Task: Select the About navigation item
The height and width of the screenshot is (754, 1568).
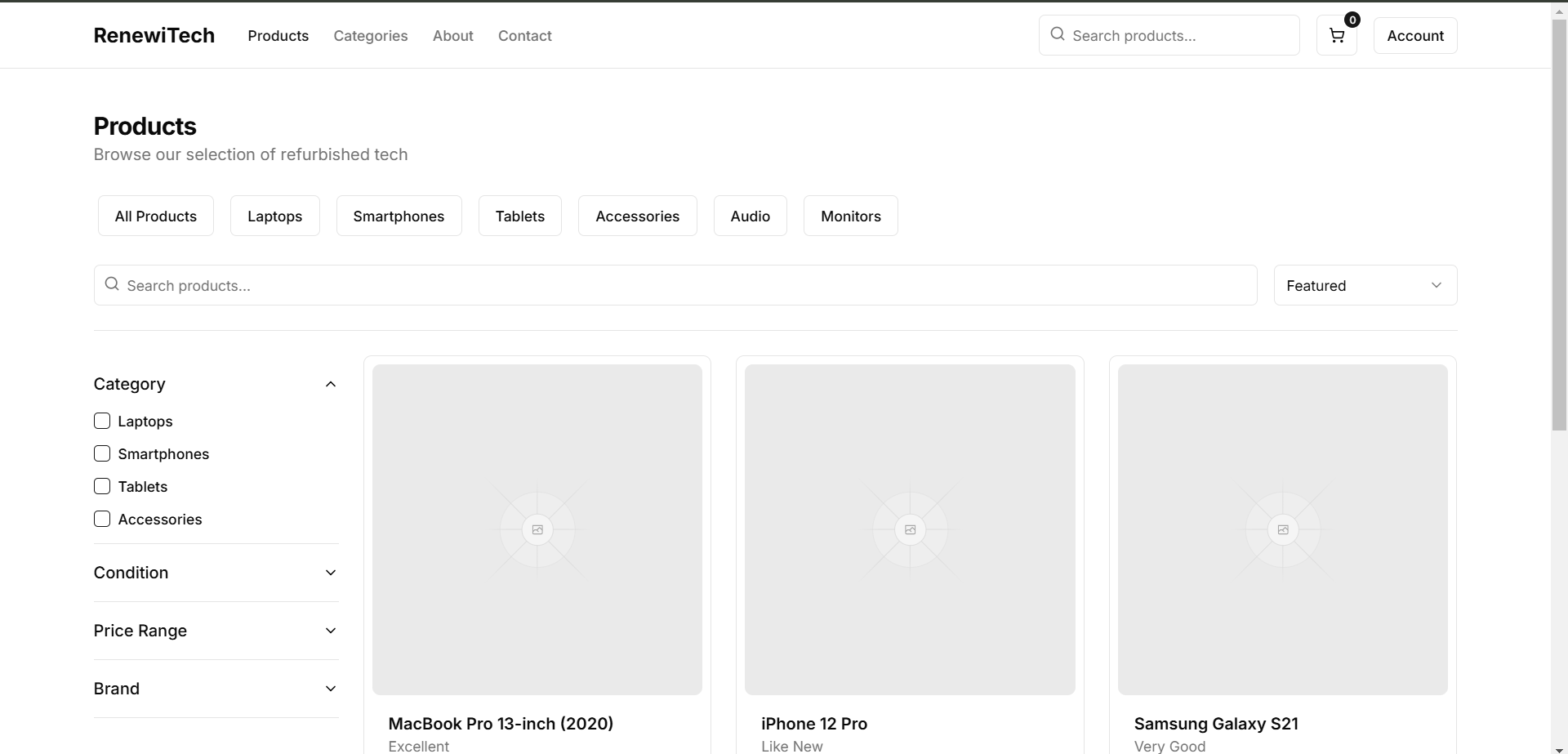Action: [452, 35]
